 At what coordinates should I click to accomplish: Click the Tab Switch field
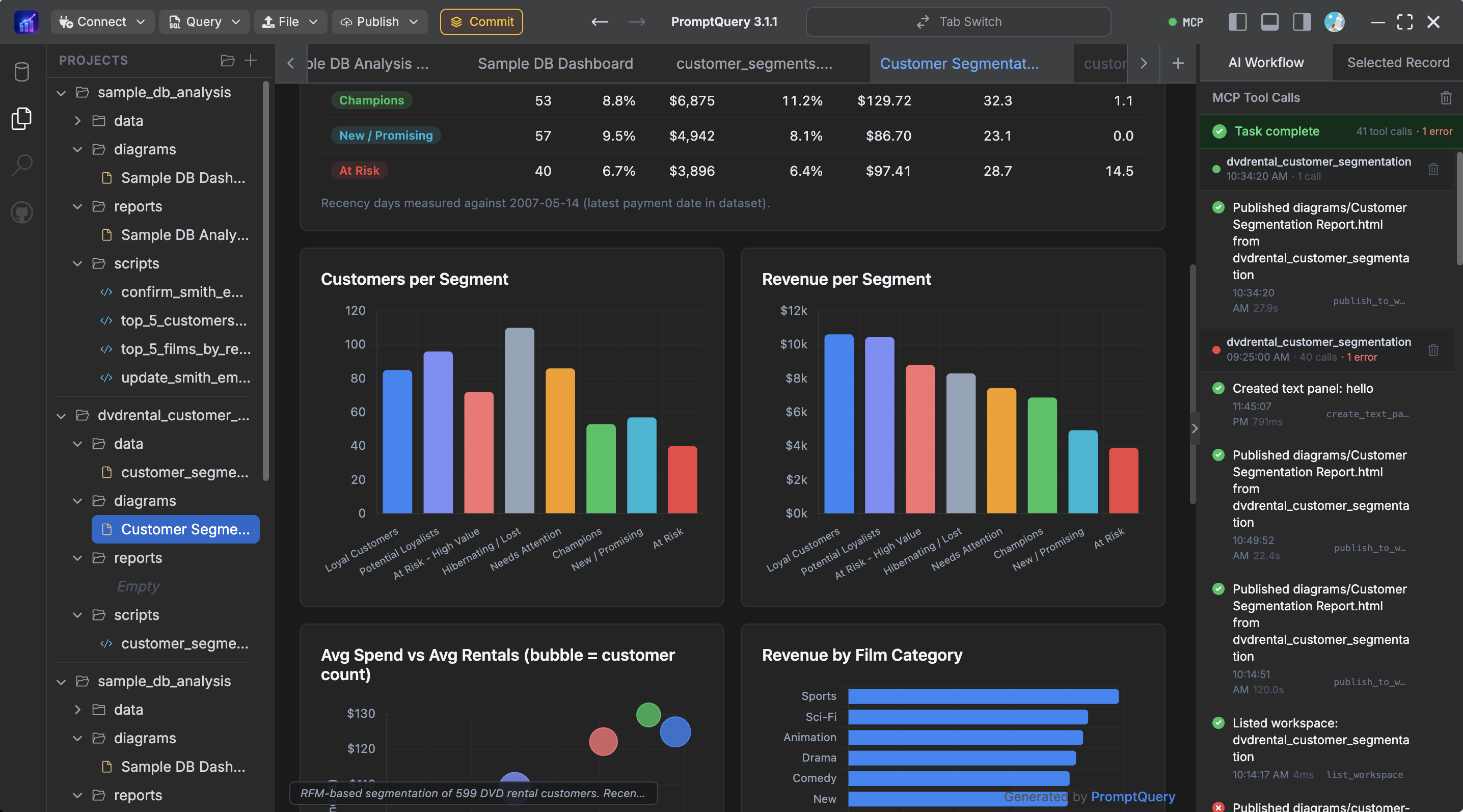tap(958, 21)
